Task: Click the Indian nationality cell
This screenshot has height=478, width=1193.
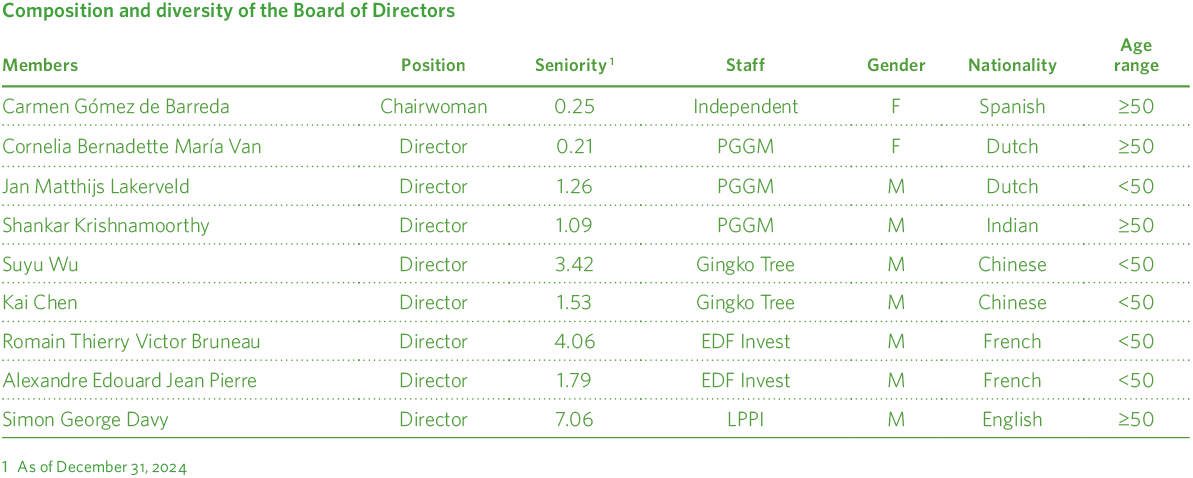Action: pos(1012,225)
